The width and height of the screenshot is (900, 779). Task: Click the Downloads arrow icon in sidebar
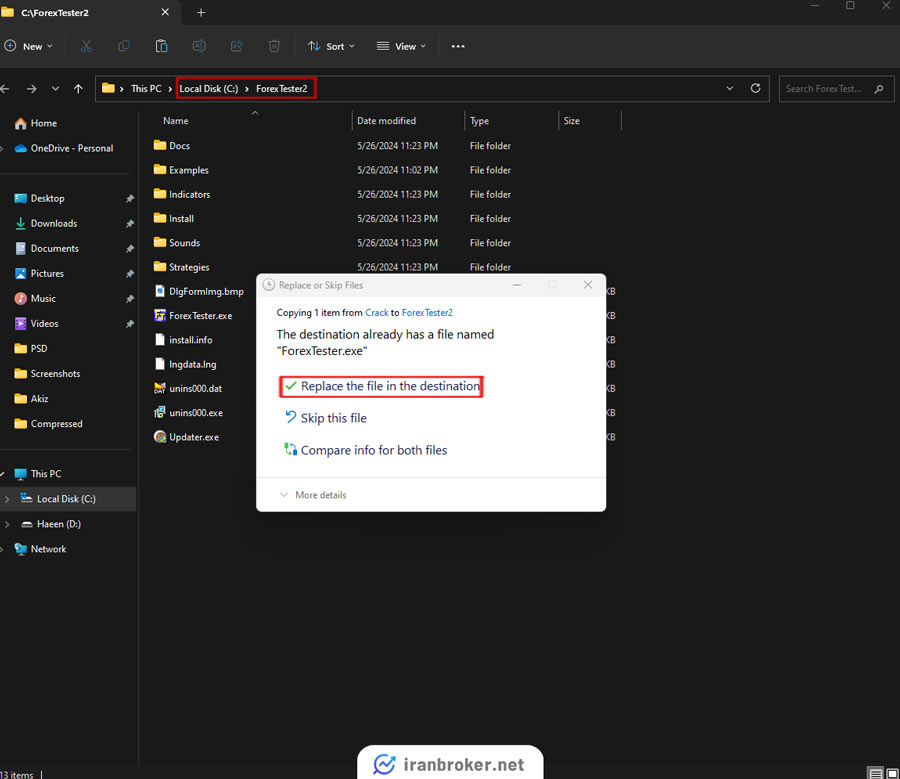pyautogui.click(x=21, y=223)
